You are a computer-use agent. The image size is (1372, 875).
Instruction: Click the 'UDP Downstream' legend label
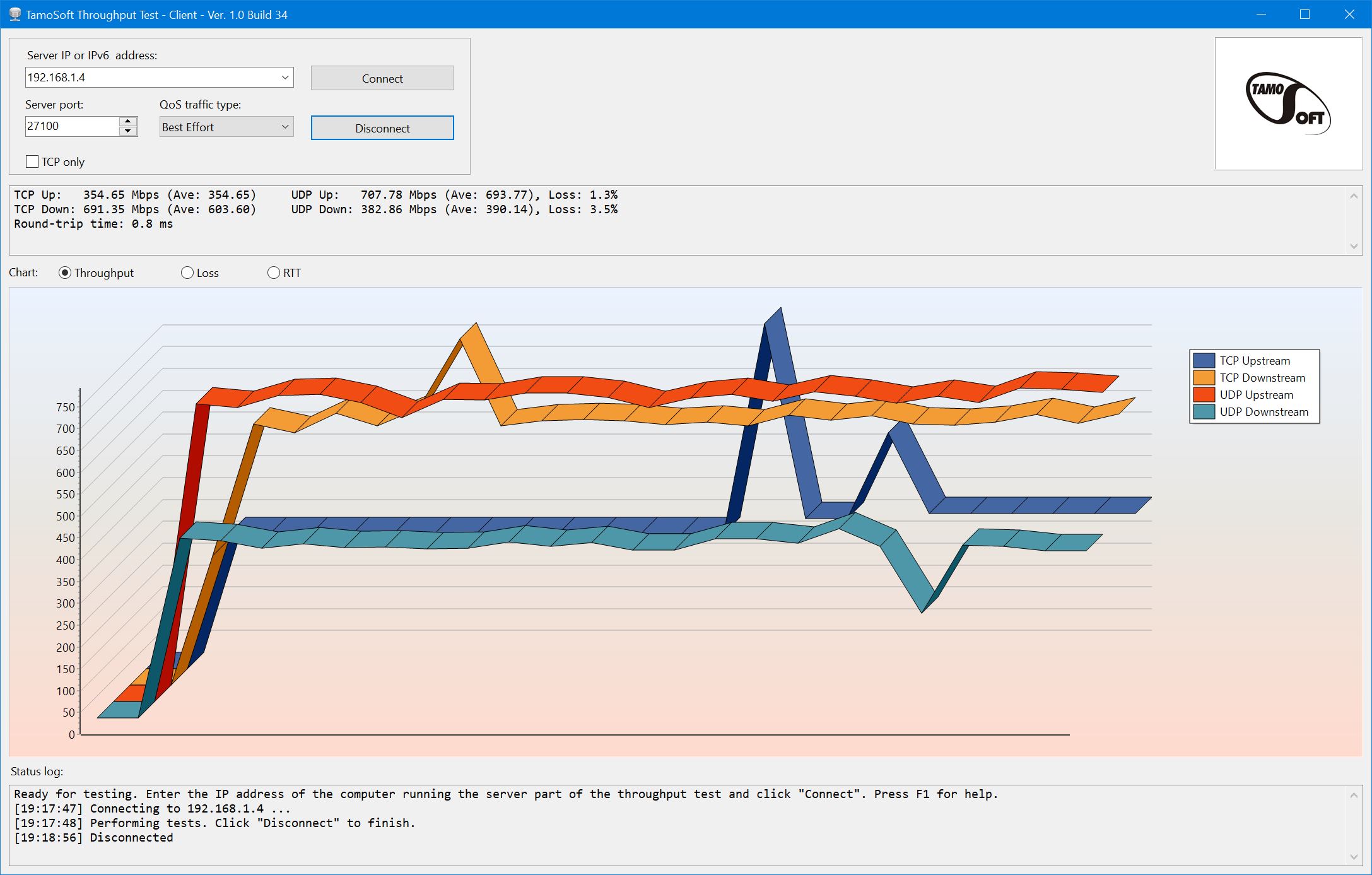[1264, 411]
